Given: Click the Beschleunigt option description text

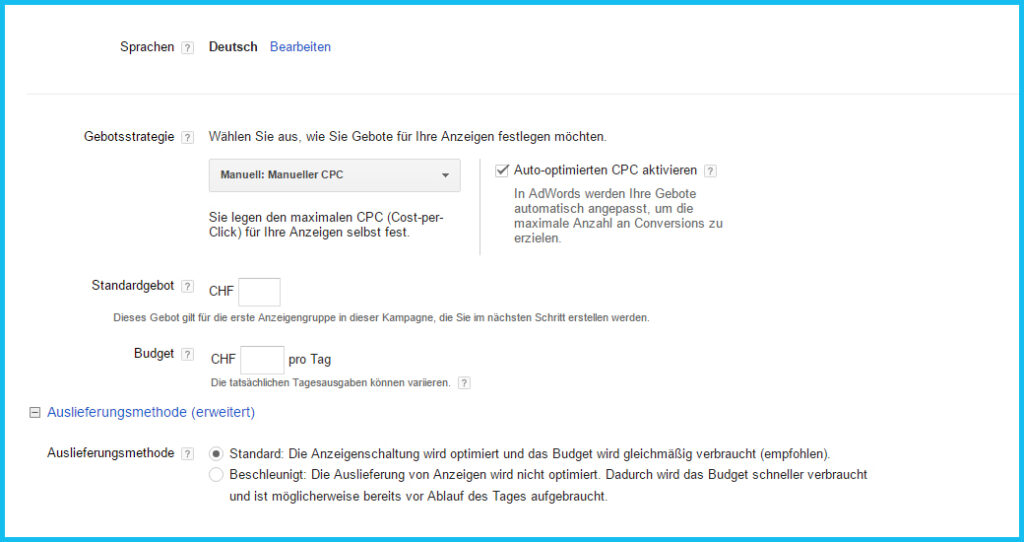Looking at the screenshot, I should click(x=548, y=475).
